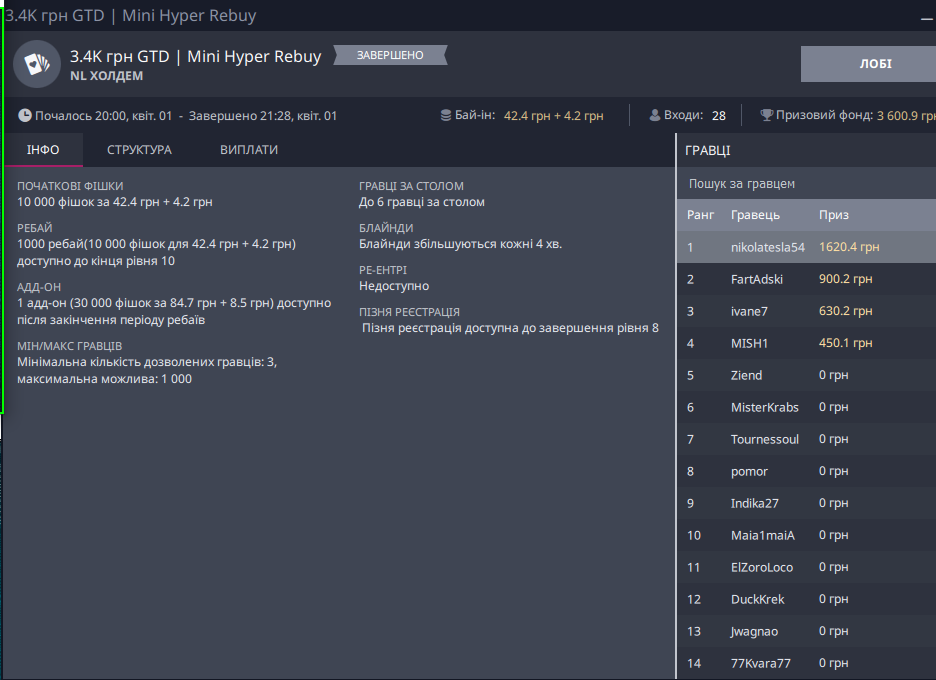Focus the Пошук за гравцем search field
Image resolution: width=936 pixels, height=680 pixels.
[x=806, y=184]
